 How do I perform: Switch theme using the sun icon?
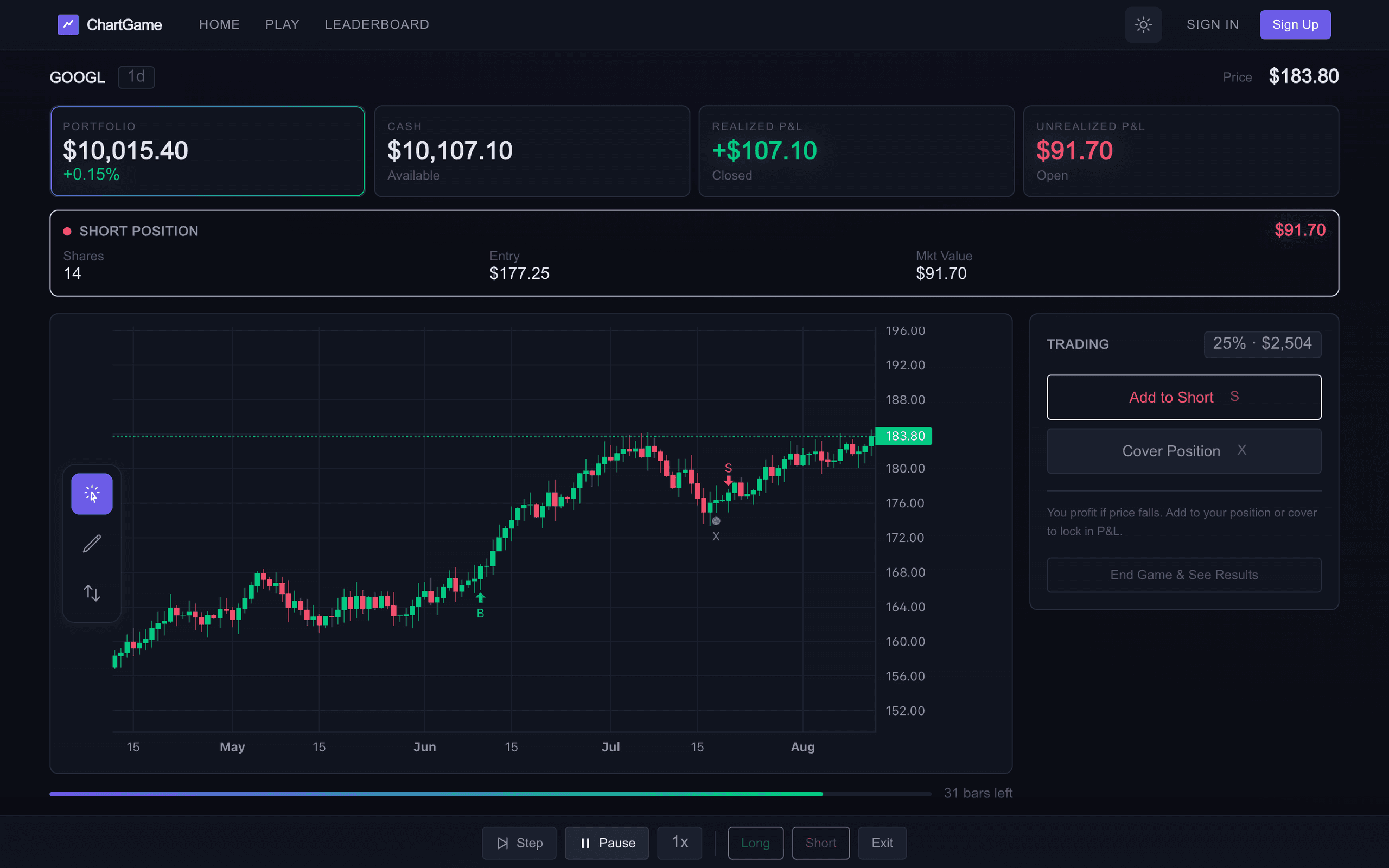(1143, 25)
